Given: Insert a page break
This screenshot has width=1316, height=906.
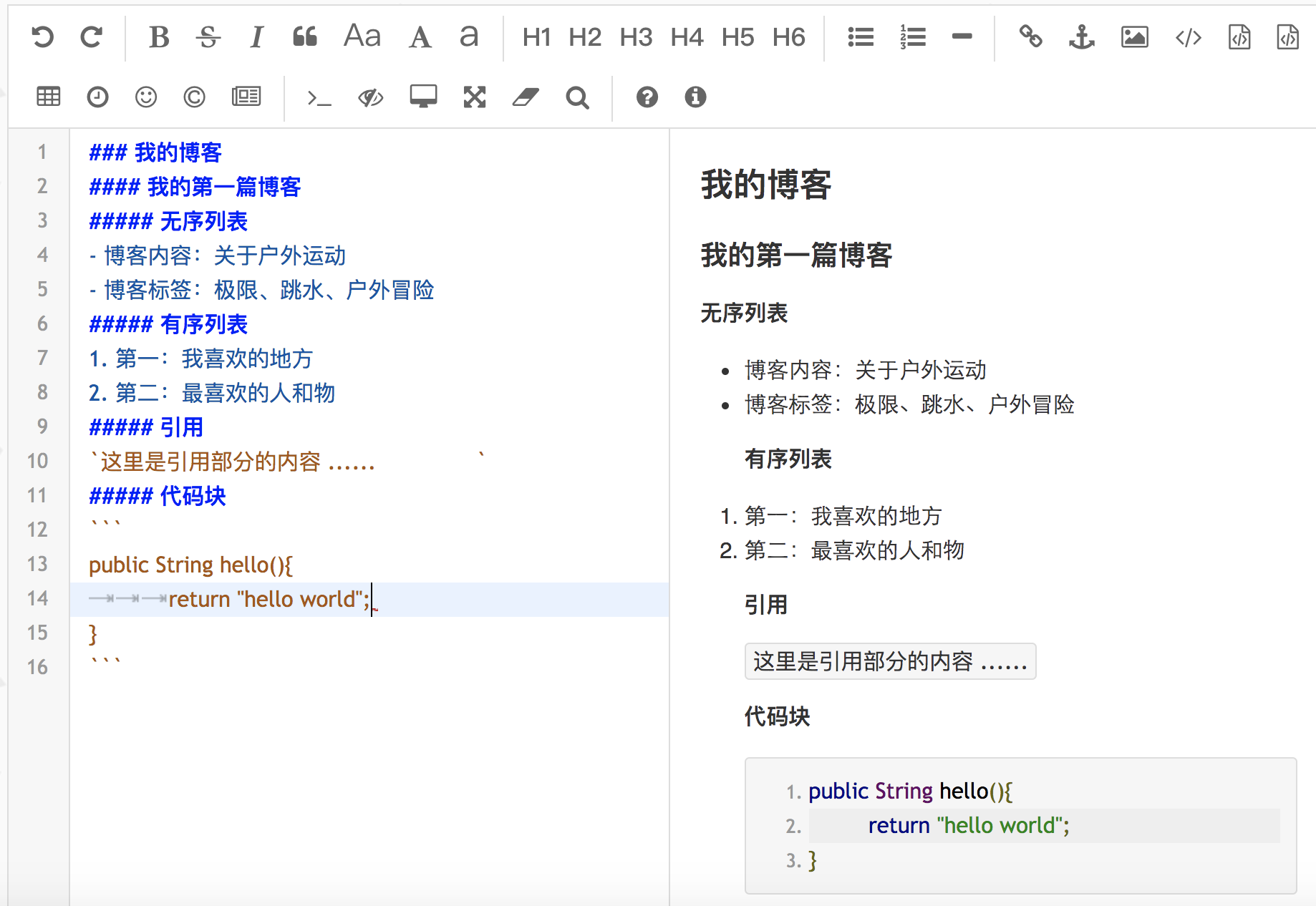Looking at the screenshot, I should (x=246, y=97).
